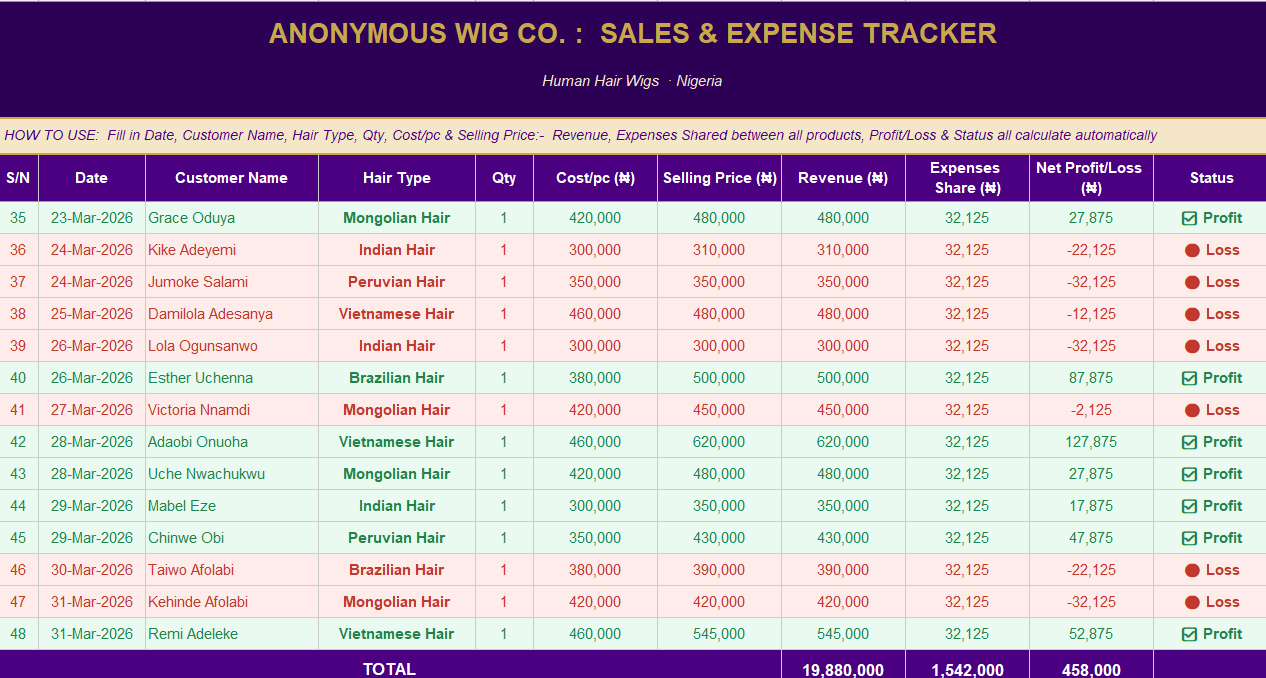Select the Cost/pc column header

coord(595,178)
